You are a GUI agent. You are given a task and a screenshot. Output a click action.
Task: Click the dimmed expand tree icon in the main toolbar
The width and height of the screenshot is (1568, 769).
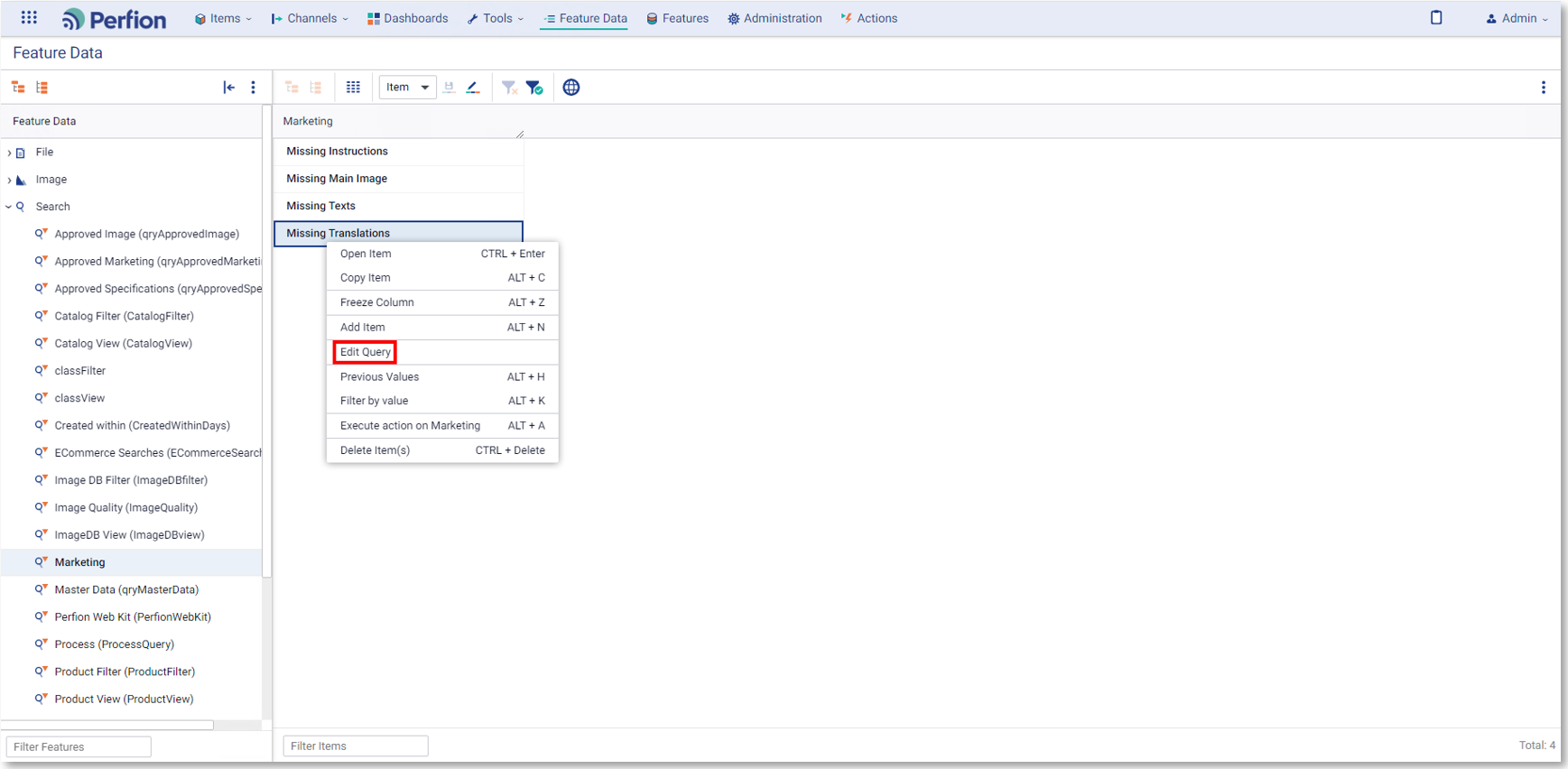292,88
